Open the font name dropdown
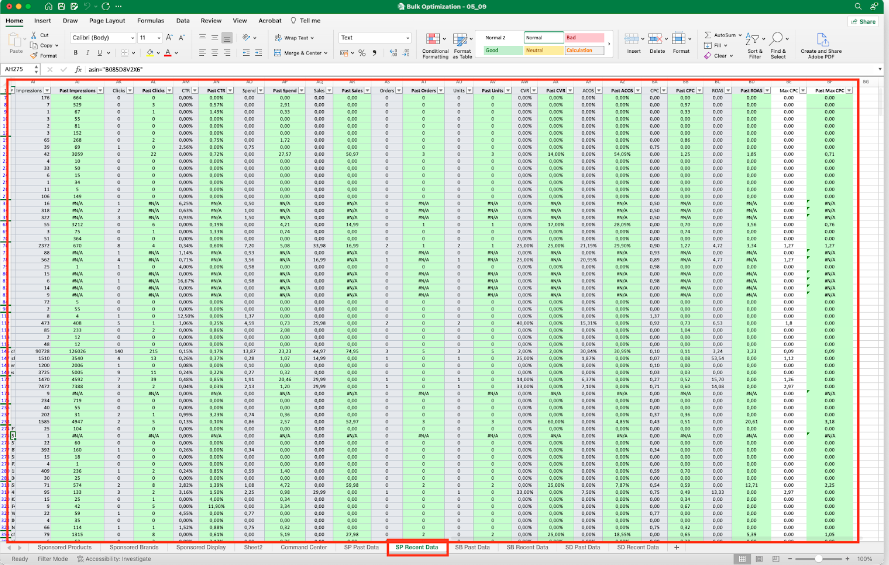Viewport: 889px width, 565px height. (133, 38)
